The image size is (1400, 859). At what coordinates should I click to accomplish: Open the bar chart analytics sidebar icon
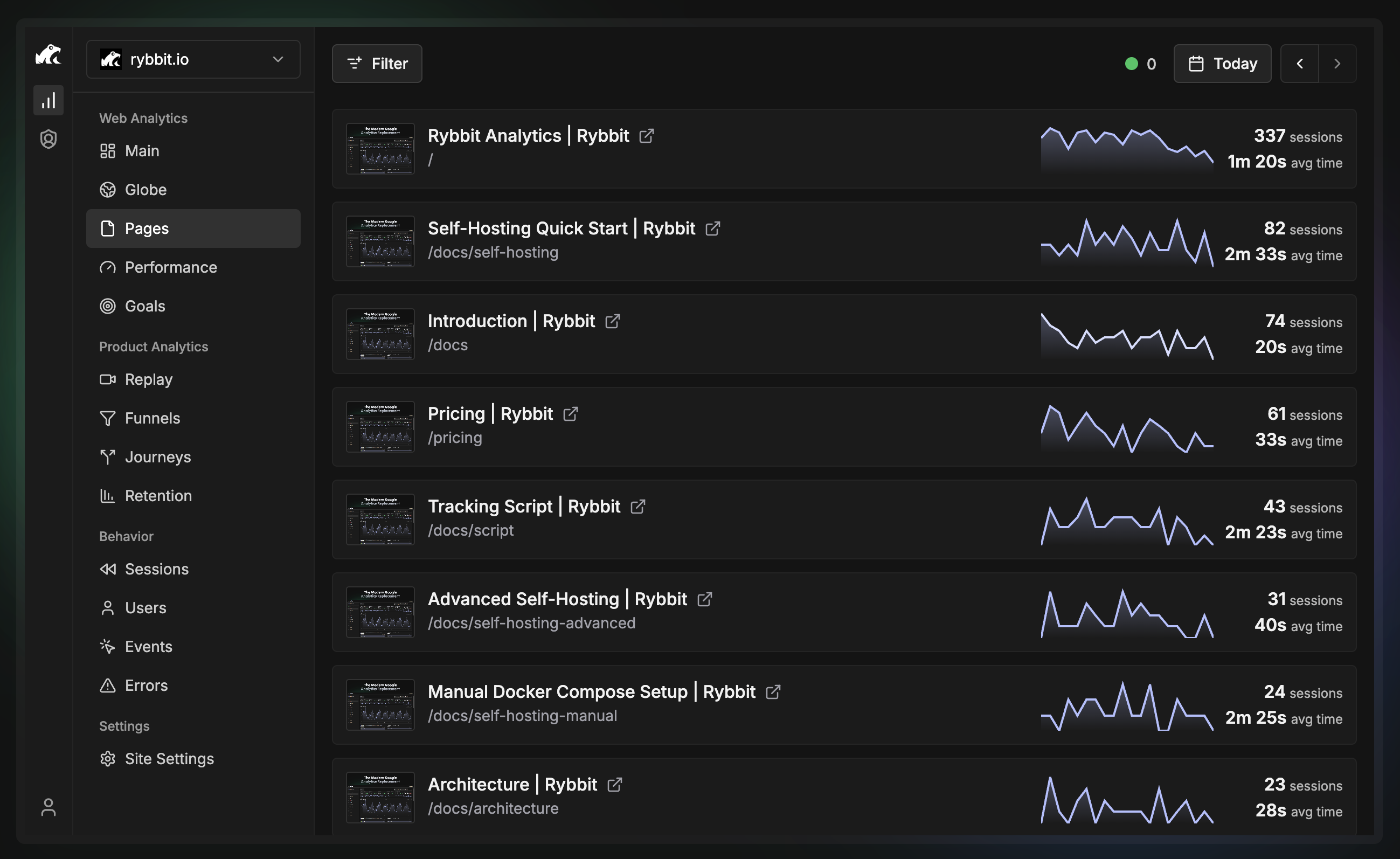pos(48,101)
